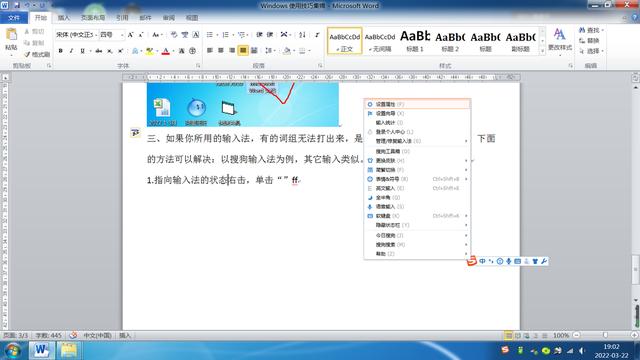This screenshot has height=360, width=640.
Task: Click the Decrease Indent icon
Action: 259,35
